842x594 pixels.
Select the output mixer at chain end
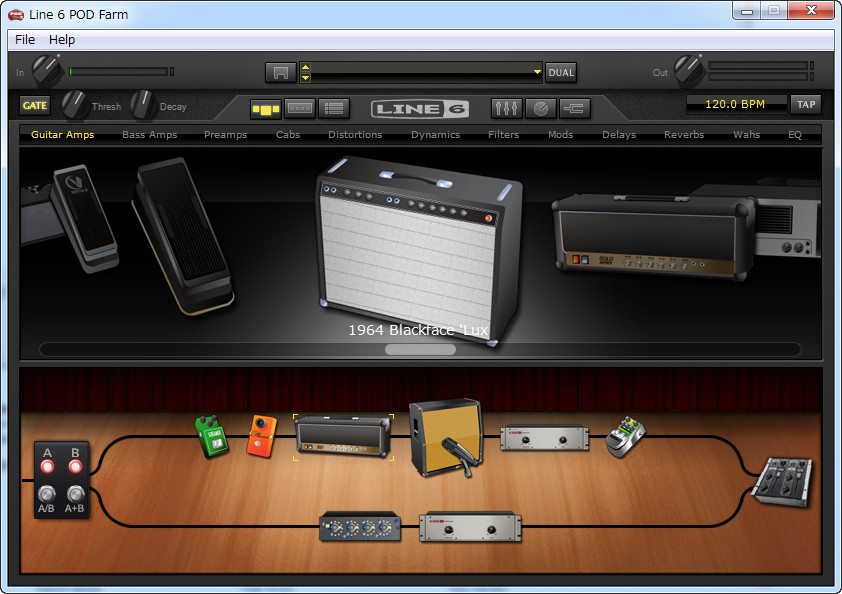tap(783, 481)
